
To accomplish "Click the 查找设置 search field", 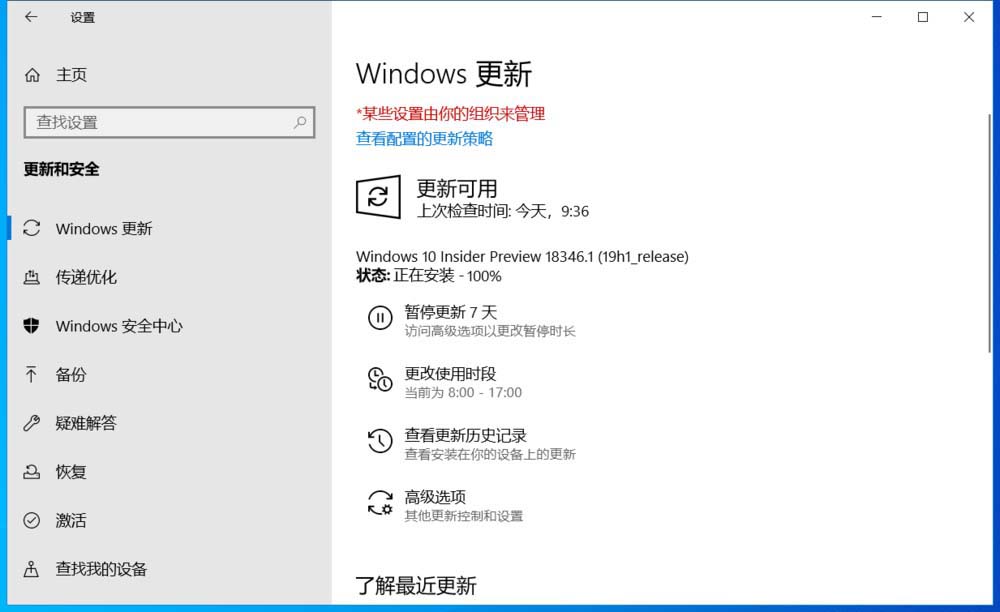I will 170,122.
